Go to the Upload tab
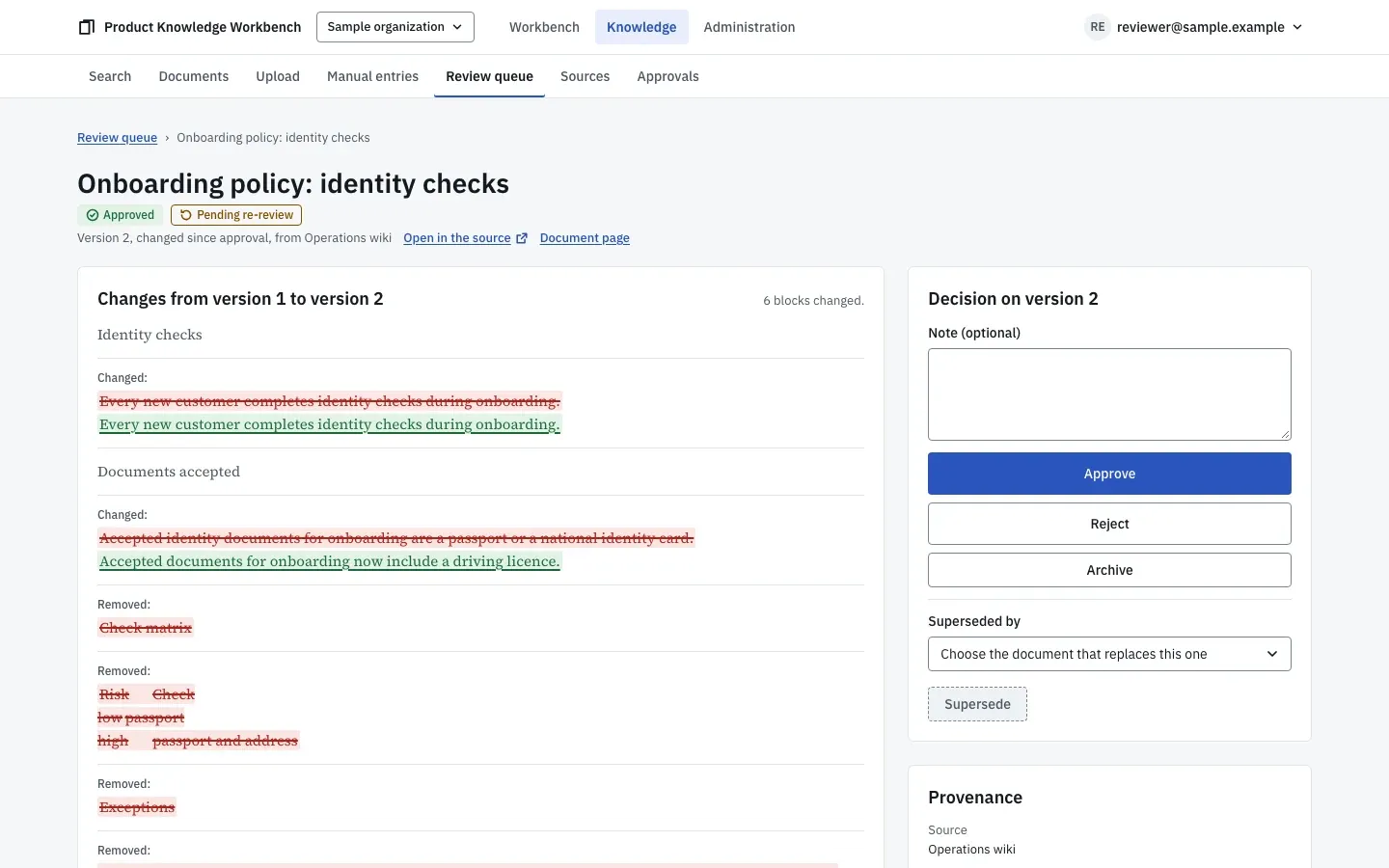 [x=278, y=76]
